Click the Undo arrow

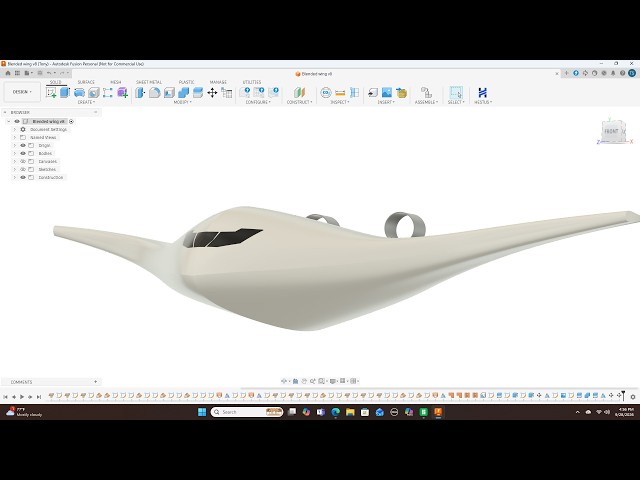[x=49, y=73]
